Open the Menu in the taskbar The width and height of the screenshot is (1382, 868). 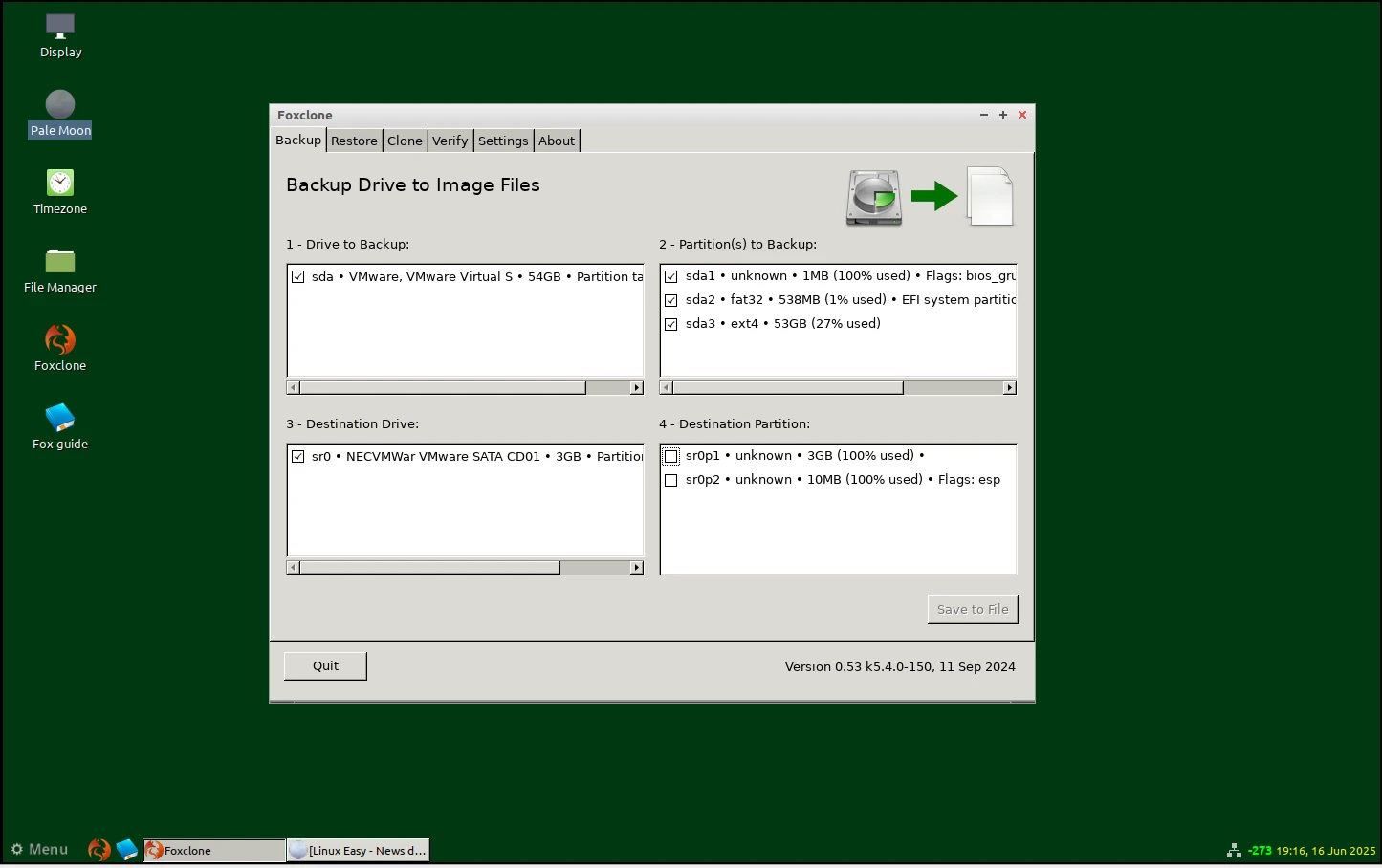39,850
